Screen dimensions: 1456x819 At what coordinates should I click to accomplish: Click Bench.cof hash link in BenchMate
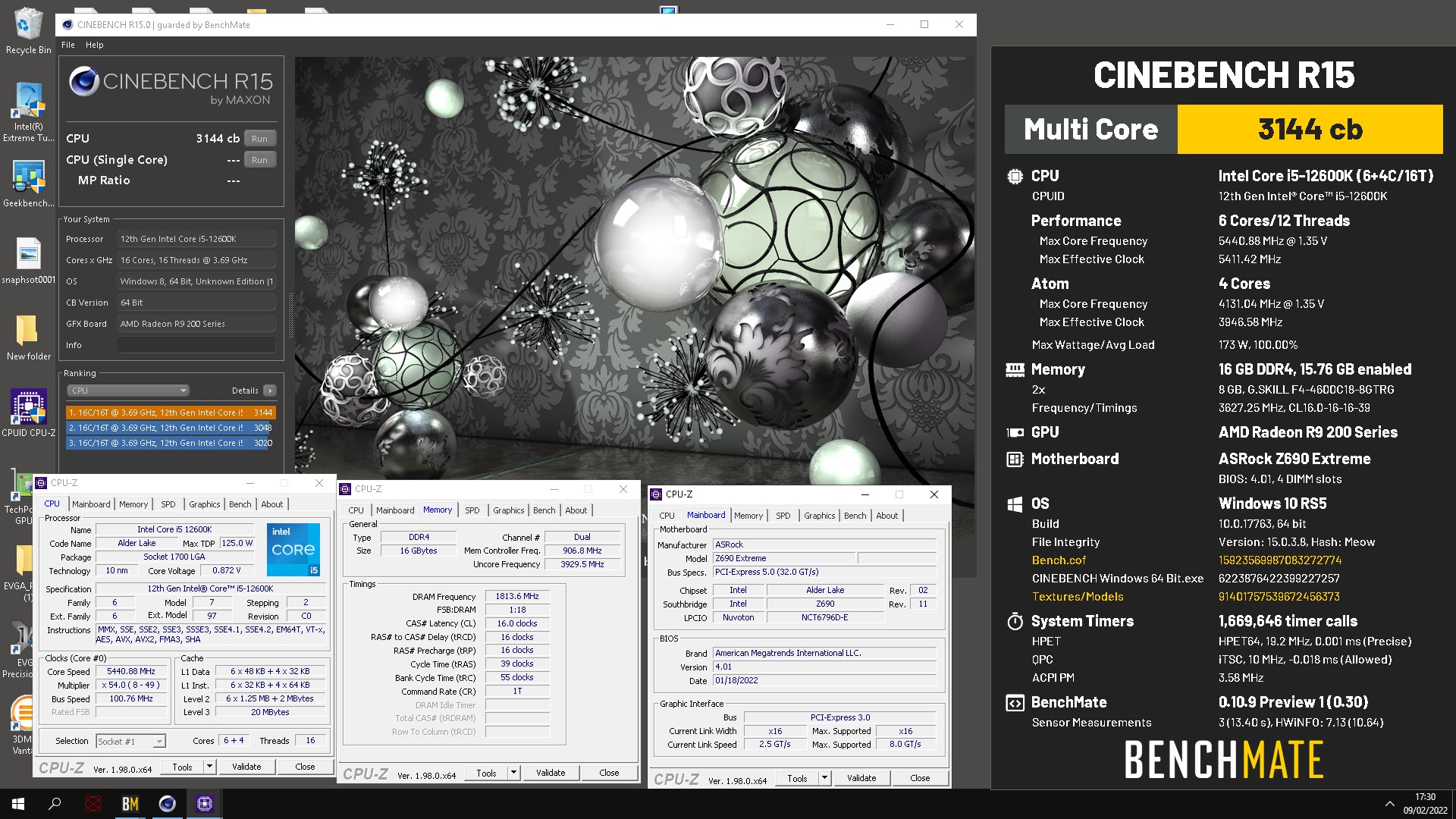point(1280,560)
